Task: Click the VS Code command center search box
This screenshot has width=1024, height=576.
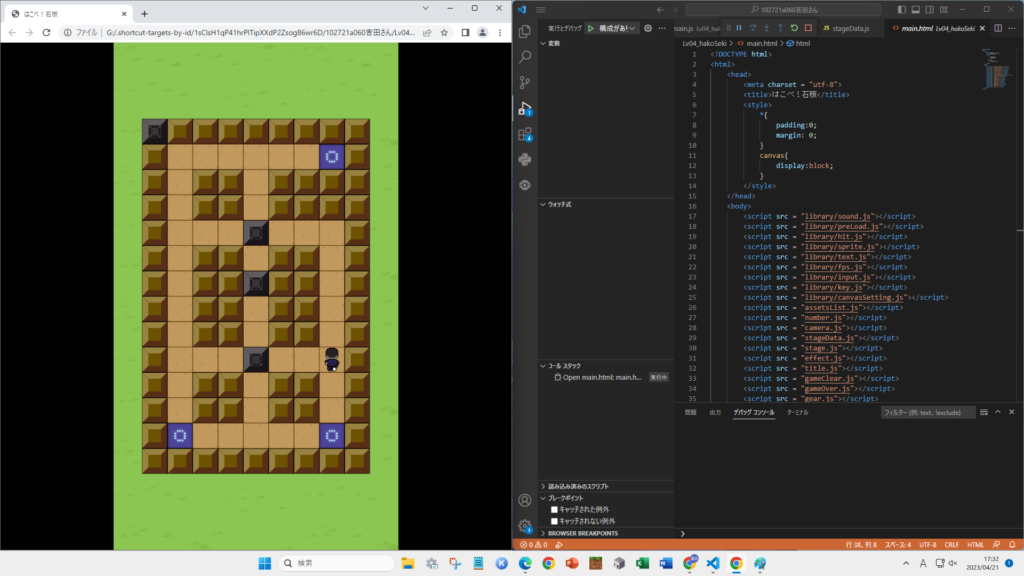Action: pos(783,10)
